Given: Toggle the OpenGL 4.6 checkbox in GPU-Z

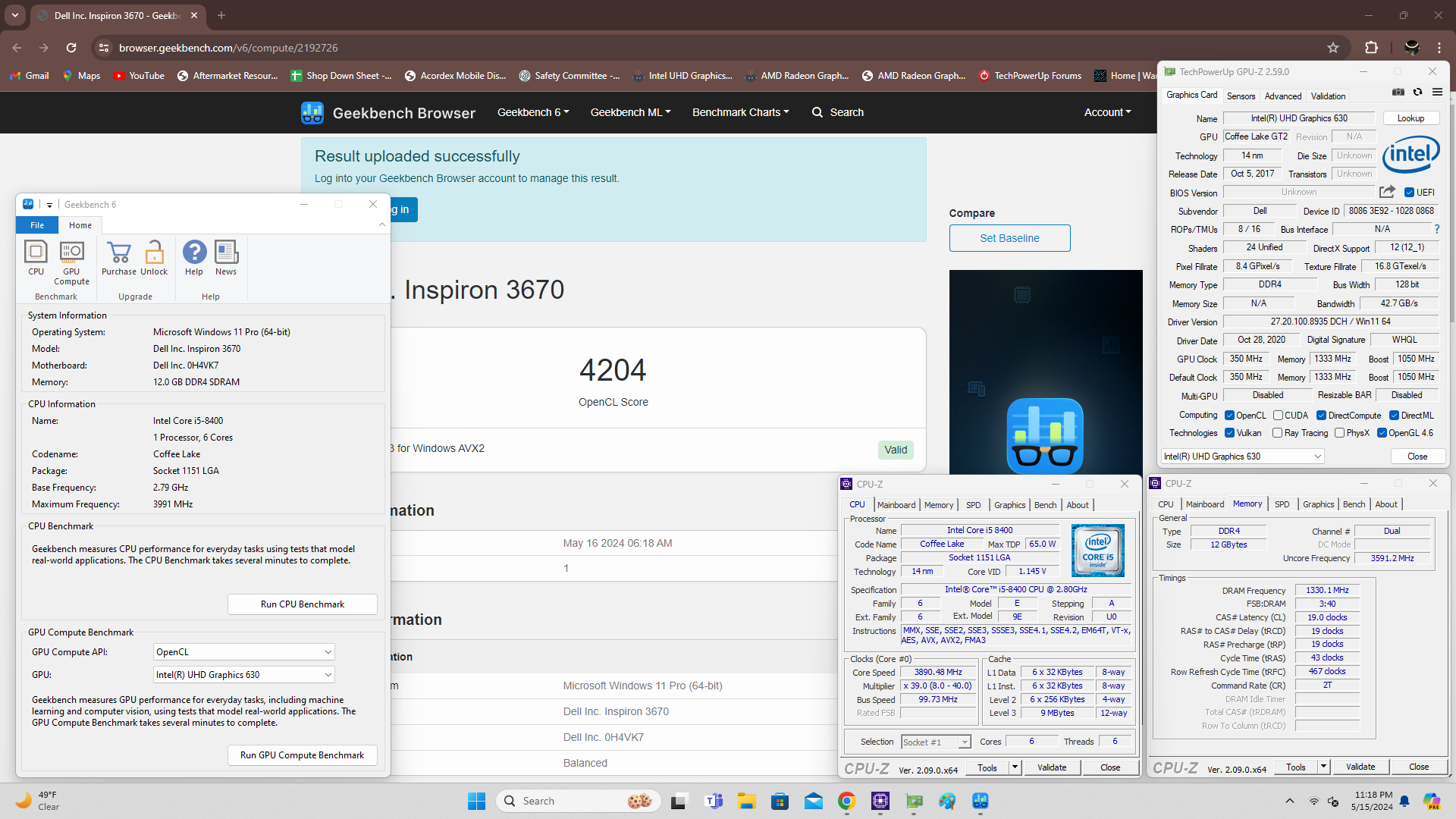Looking at the screenshot, I should (x=1382, y=433).
